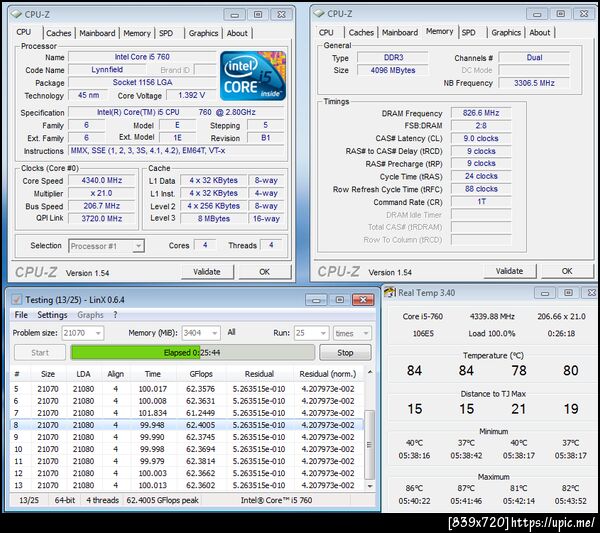Click the Load 100.0% text in Real Temp
Screen dimensions: 600x533
pos(492,333)
